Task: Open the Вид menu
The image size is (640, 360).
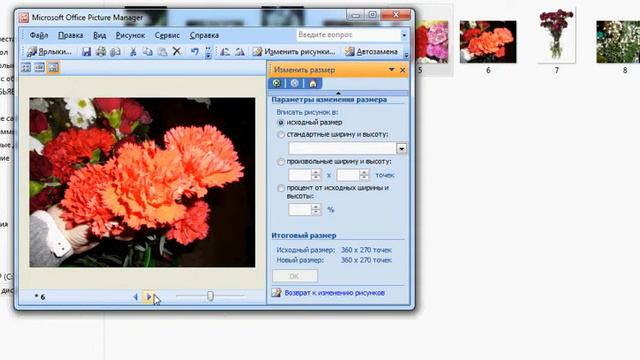Action: click(100, 36)
